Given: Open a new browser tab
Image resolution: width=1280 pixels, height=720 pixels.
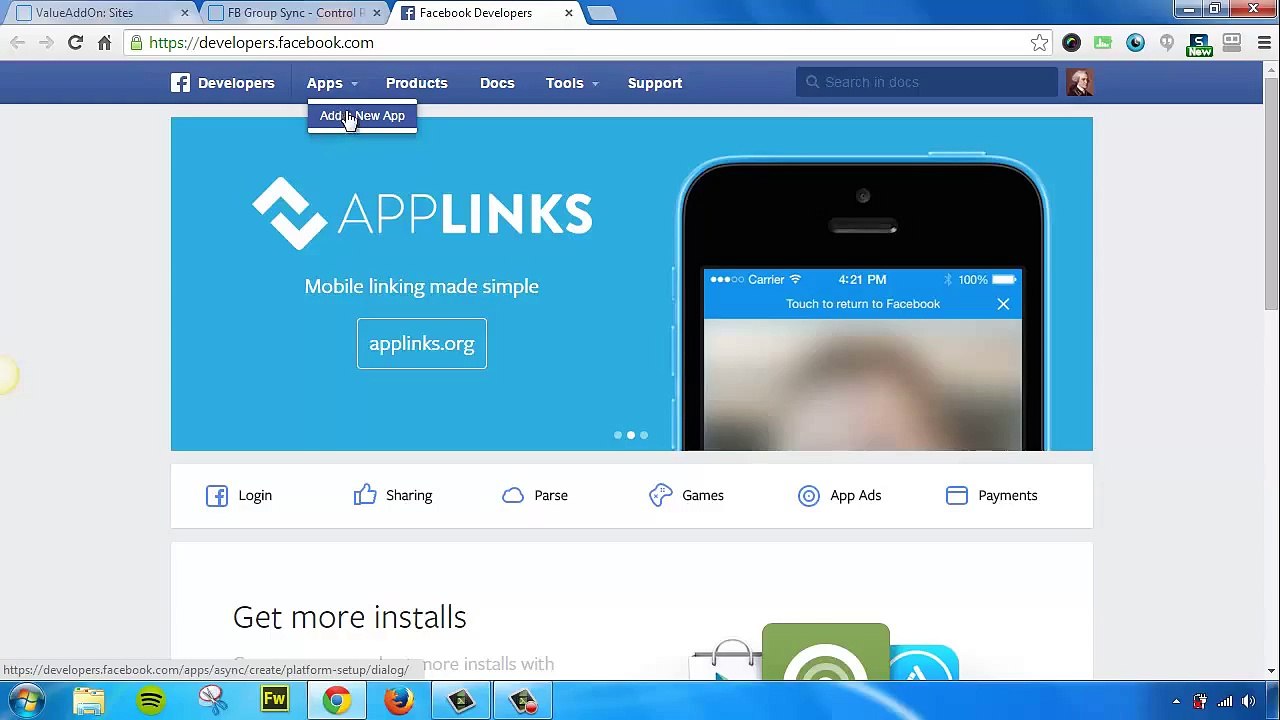Looking at the screenshot, I should pos(601,13).
